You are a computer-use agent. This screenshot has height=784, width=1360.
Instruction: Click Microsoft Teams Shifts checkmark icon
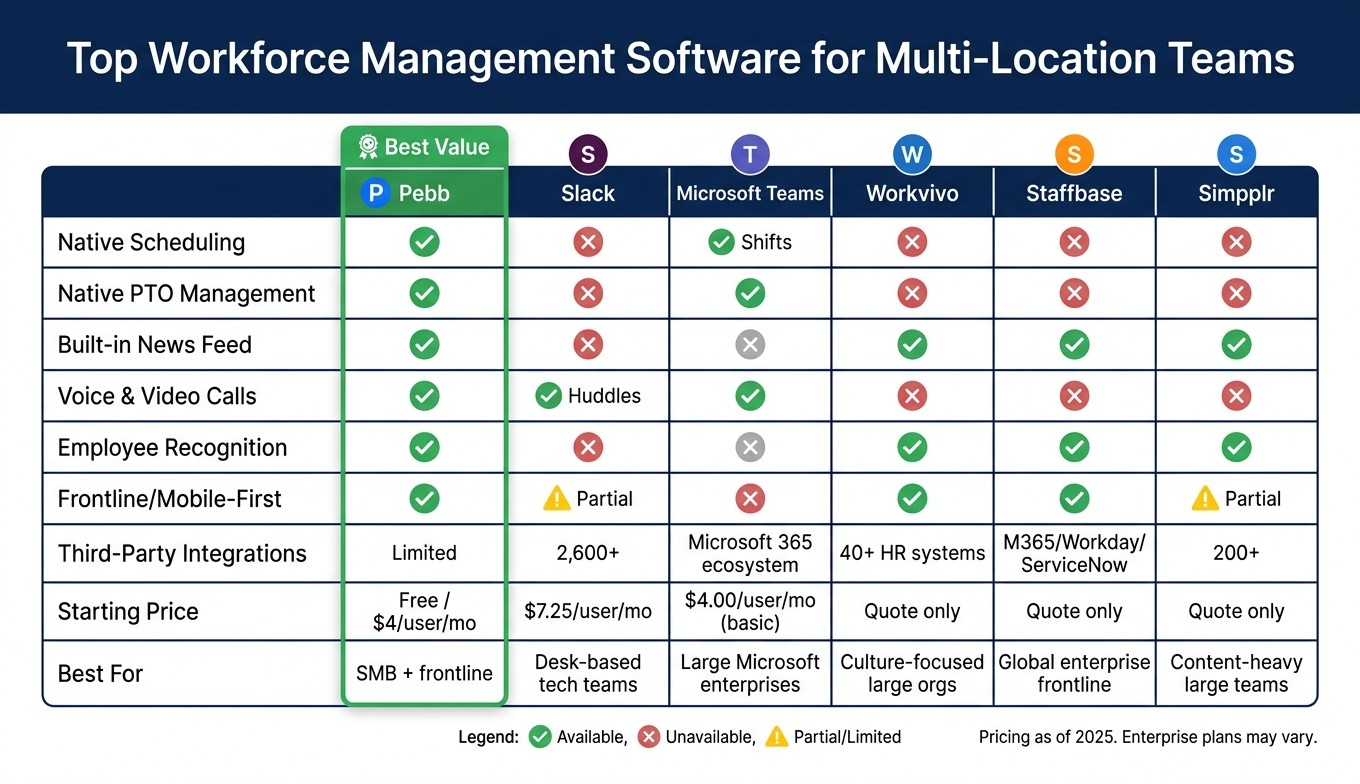[x=721, y=242]
